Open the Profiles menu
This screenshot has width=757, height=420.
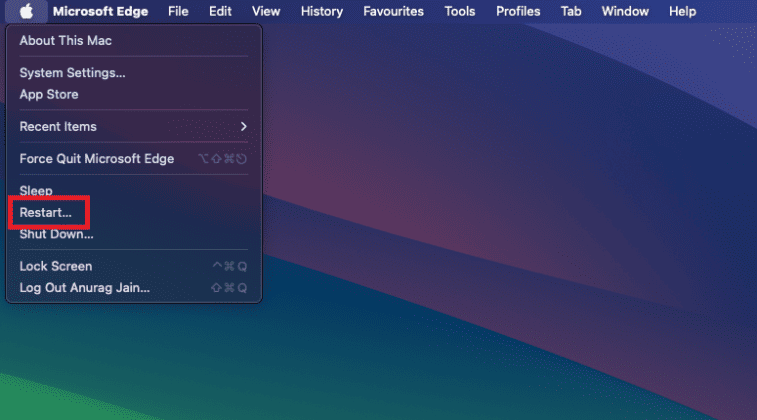click(x=518, y=11)
